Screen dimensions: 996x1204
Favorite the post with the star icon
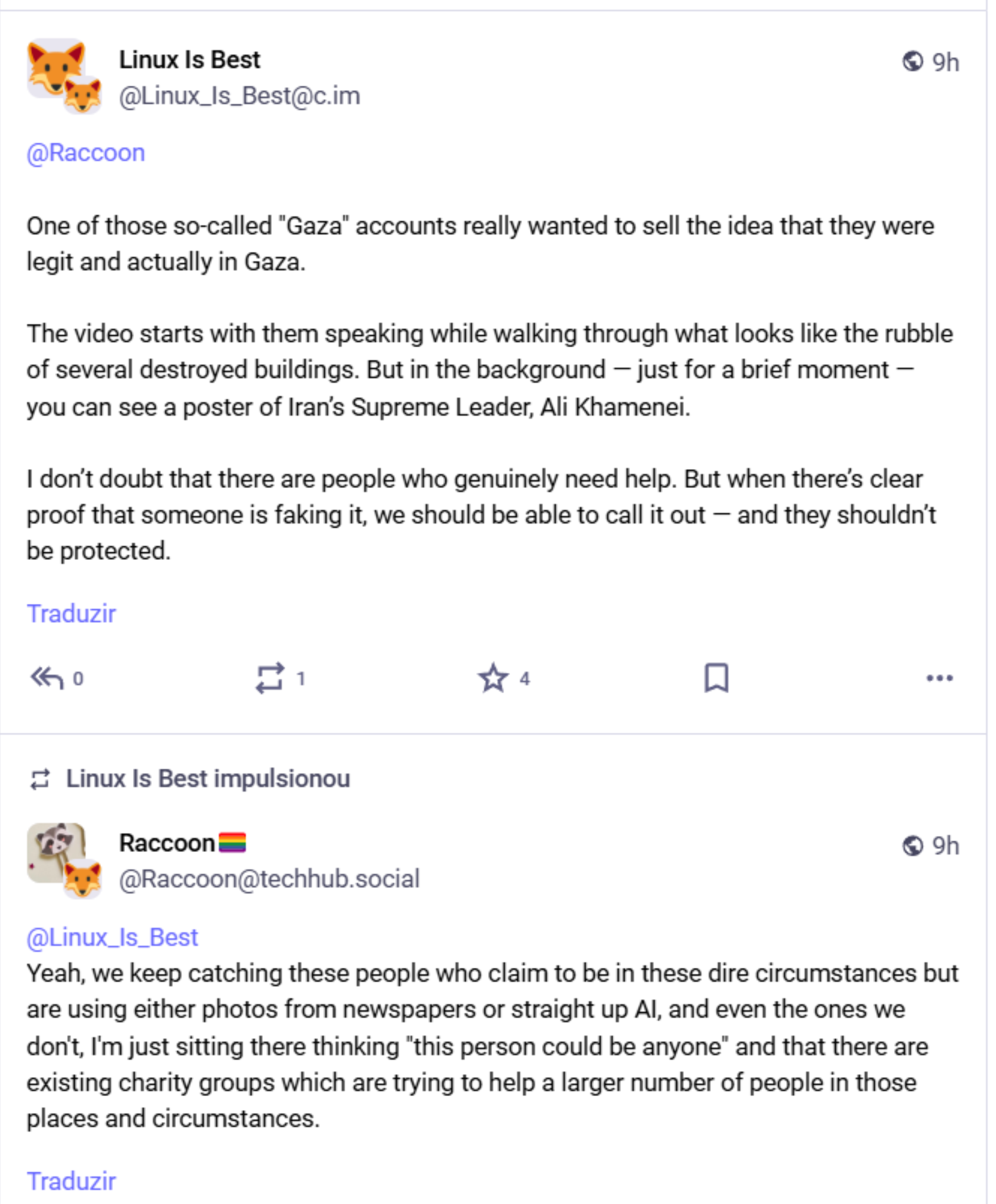[493, 678]
